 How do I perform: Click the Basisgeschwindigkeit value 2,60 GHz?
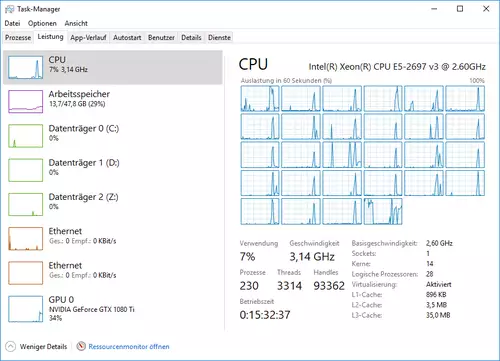coord(439,243)
